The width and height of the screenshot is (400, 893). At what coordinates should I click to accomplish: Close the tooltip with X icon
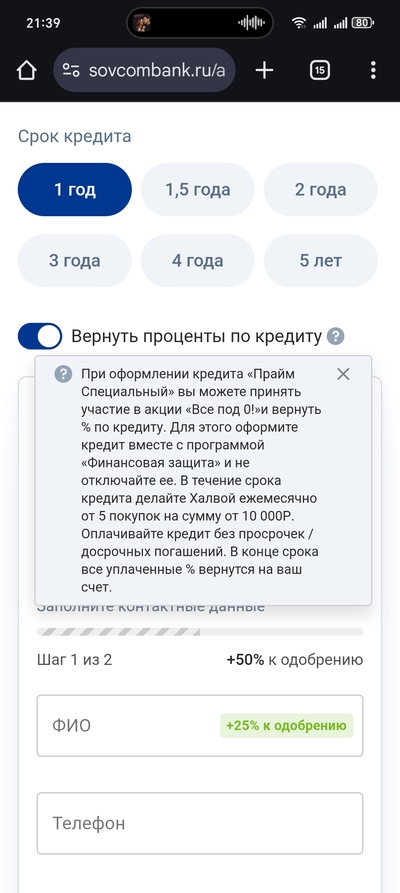[x=343, y=374]
